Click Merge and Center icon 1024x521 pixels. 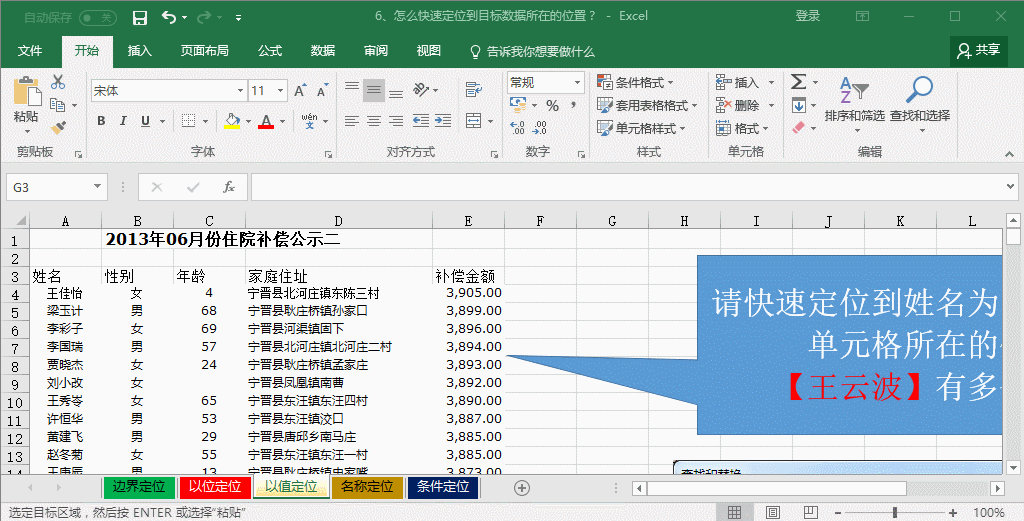(x=473, y=121)
